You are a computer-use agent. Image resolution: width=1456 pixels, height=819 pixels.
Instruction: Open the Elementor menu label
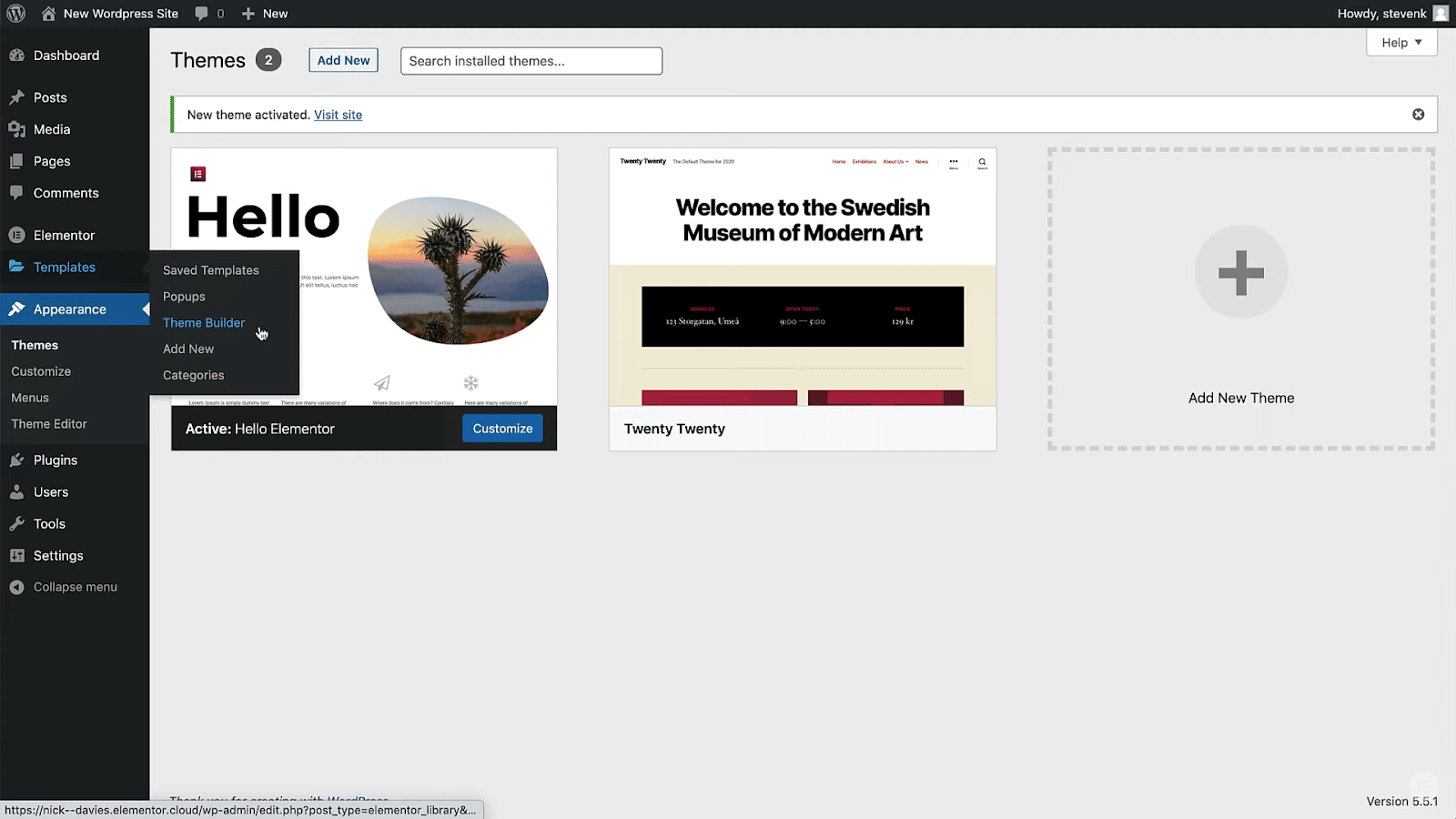pyautogui.click(x=64, y=235)
